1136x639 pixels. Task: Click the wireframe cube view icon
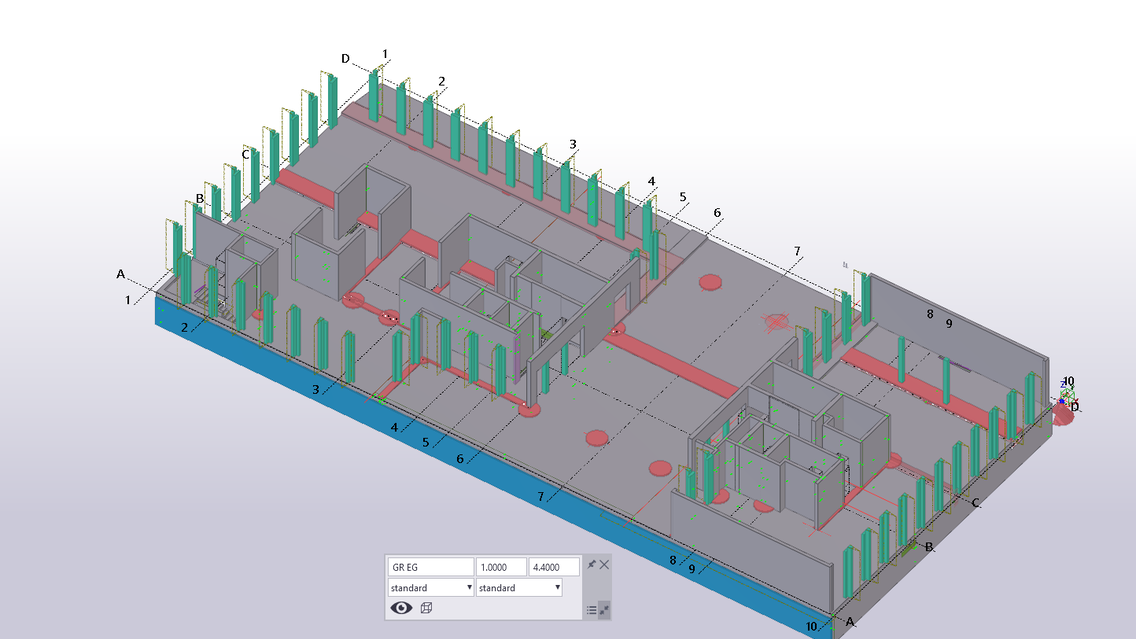(426, 608)
